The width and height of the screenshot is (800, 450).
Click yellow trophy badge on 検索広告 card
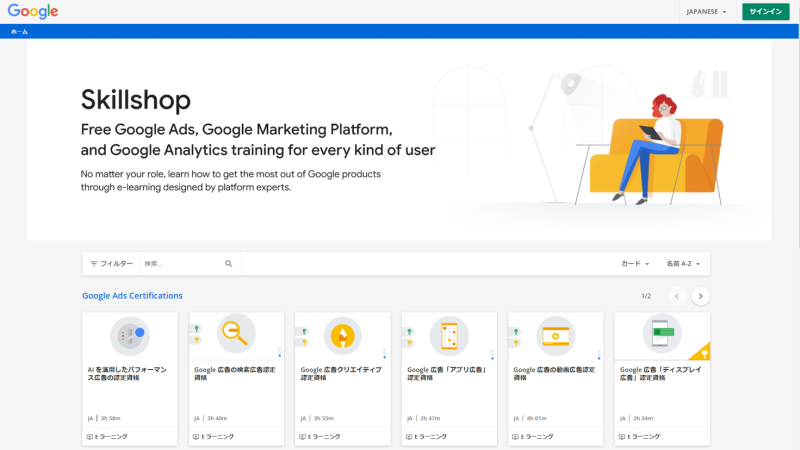point(196,340)
